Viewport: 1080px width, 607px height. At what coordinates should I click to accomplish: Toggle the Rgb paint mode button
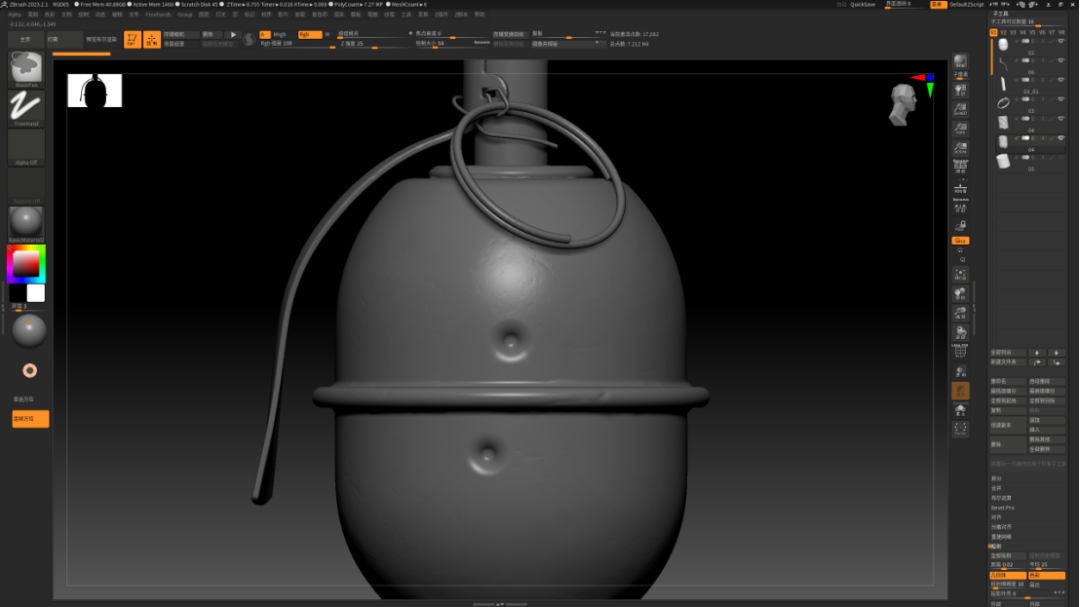point(309,34)
